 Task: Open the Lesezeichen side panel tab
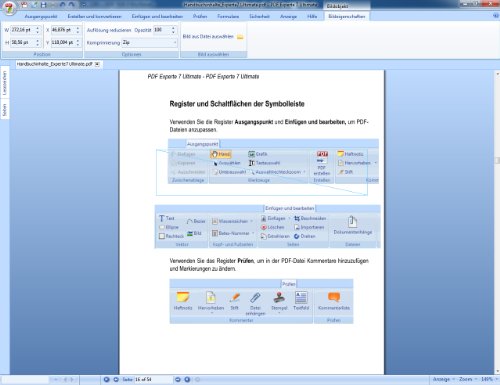pos(5,83)
